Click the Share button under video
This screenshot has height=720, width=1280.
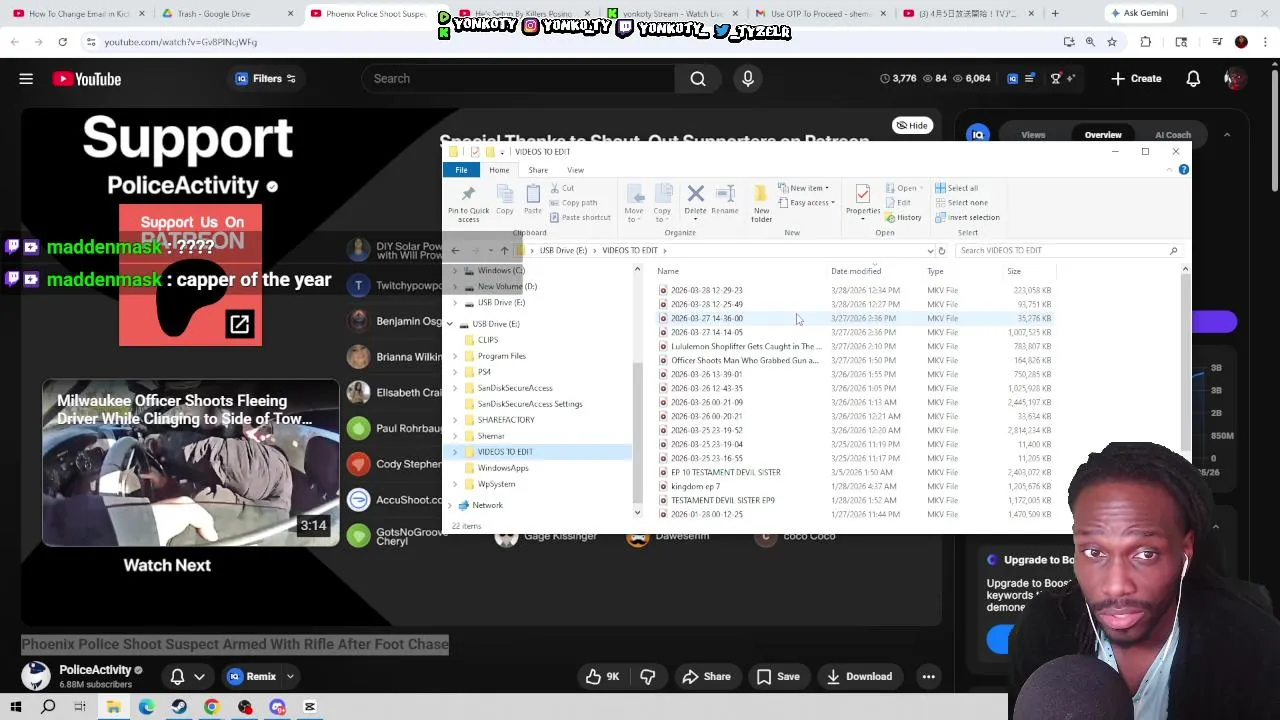click(706, 676)
